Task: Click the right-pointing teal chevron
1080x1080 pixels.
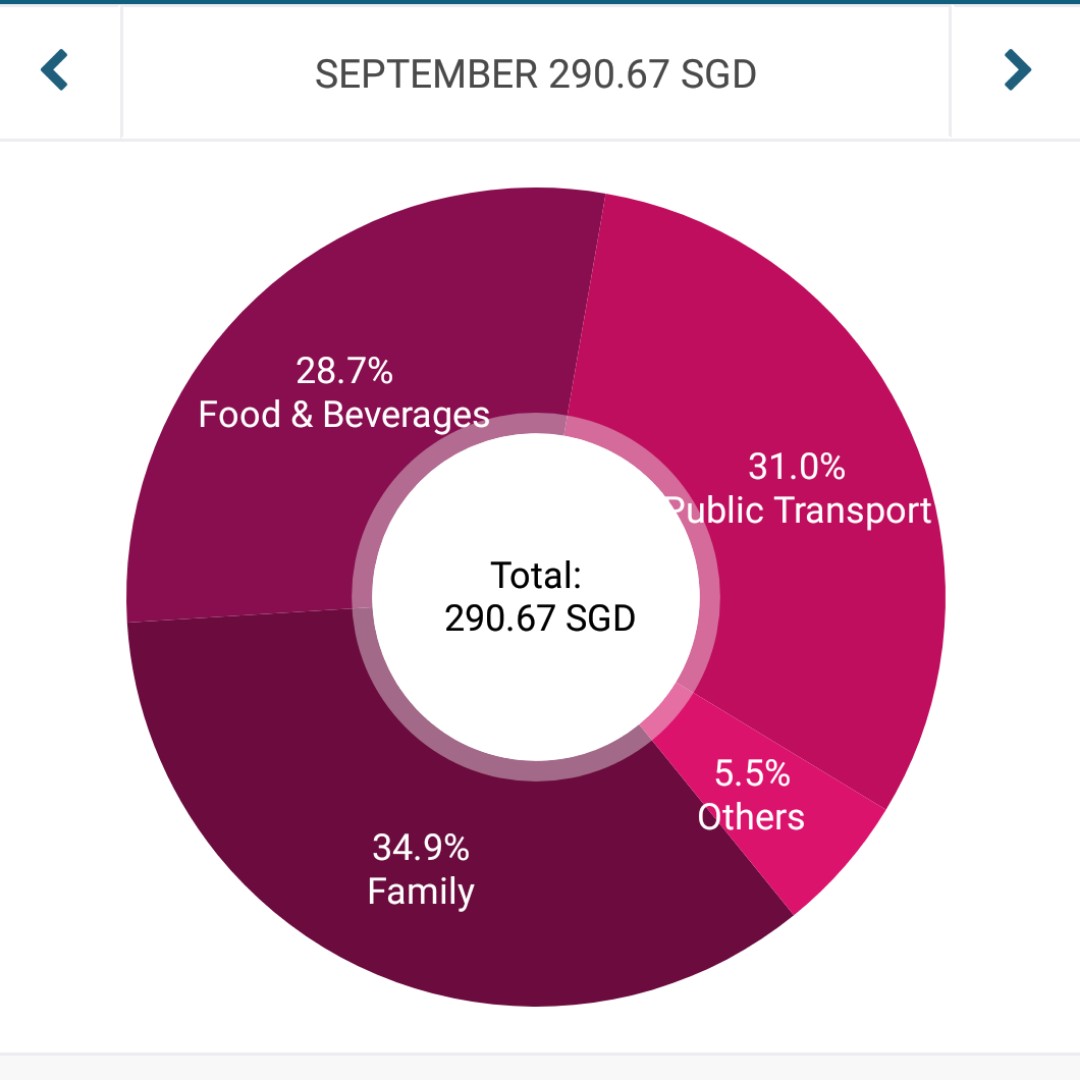Action: 1018,70
